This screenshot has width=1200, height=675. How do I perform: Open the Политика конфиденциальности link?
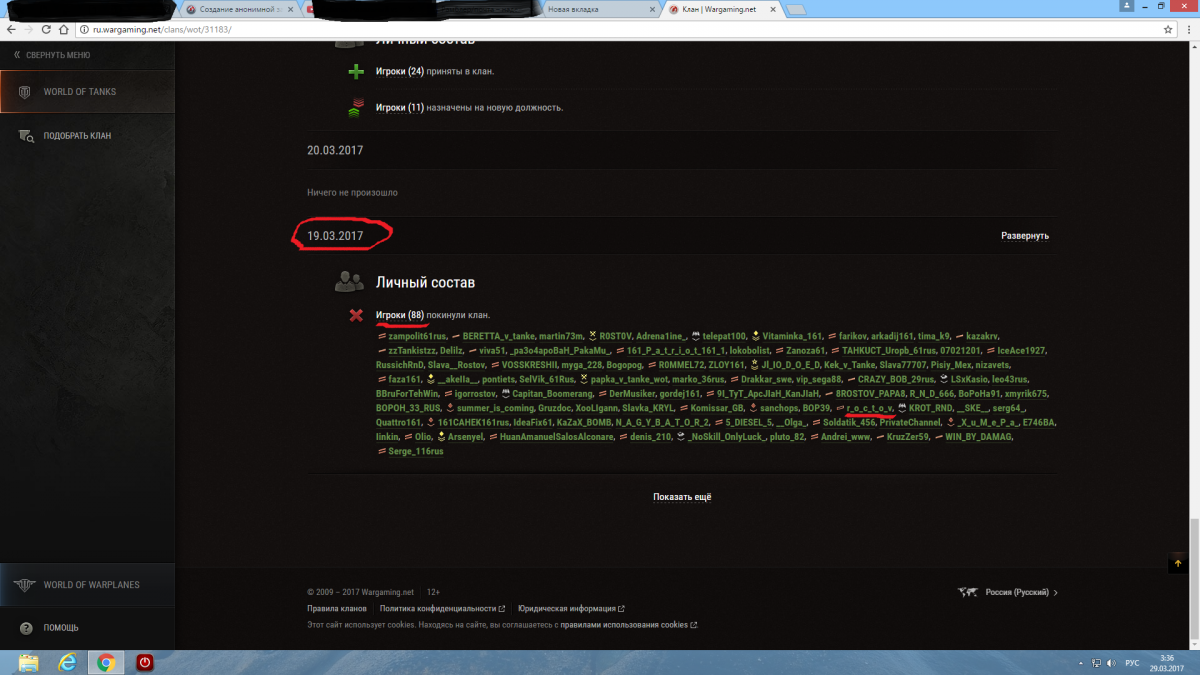pos(442,608)
